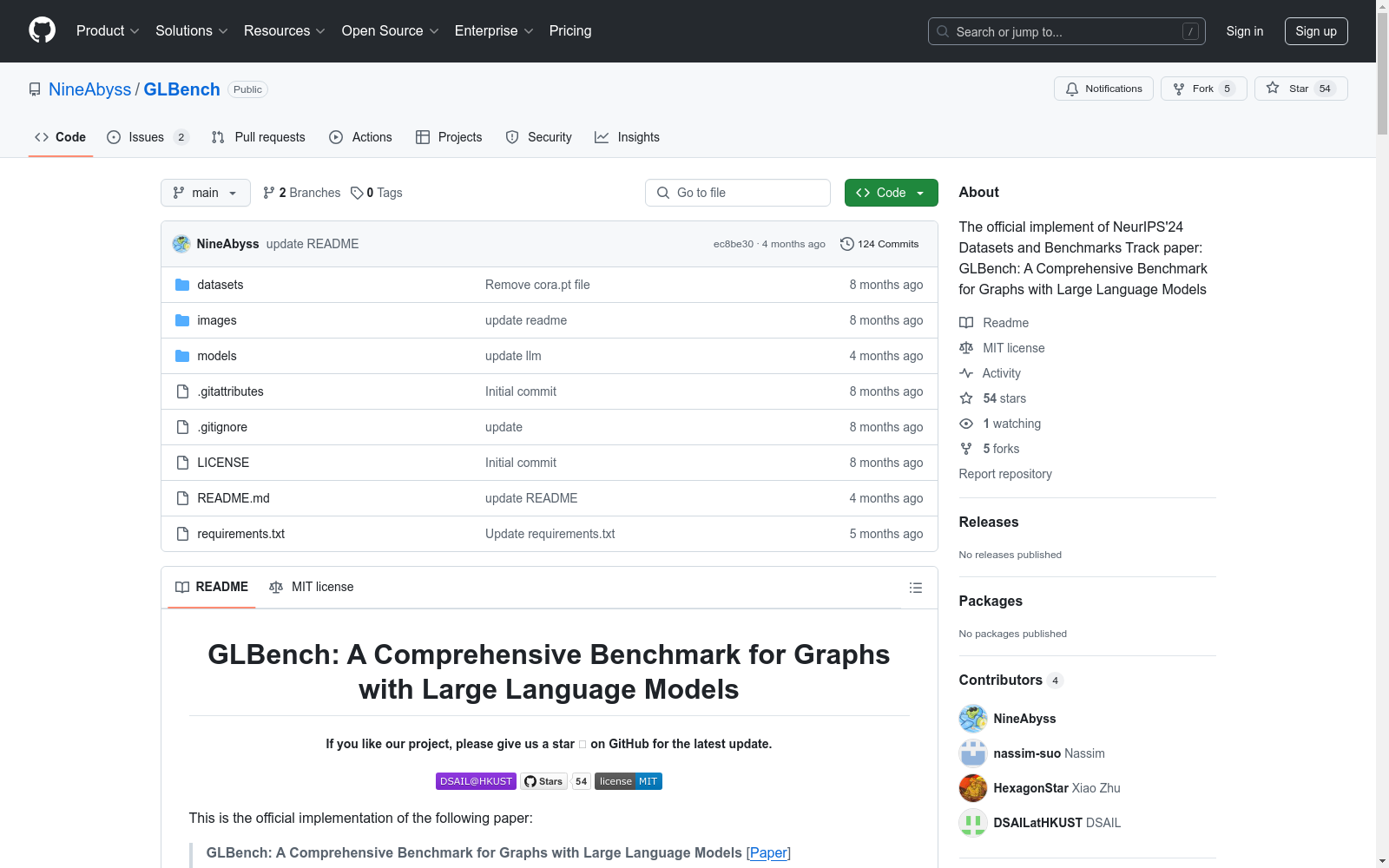Click the Search or jump to field

tap(1067, 31)
